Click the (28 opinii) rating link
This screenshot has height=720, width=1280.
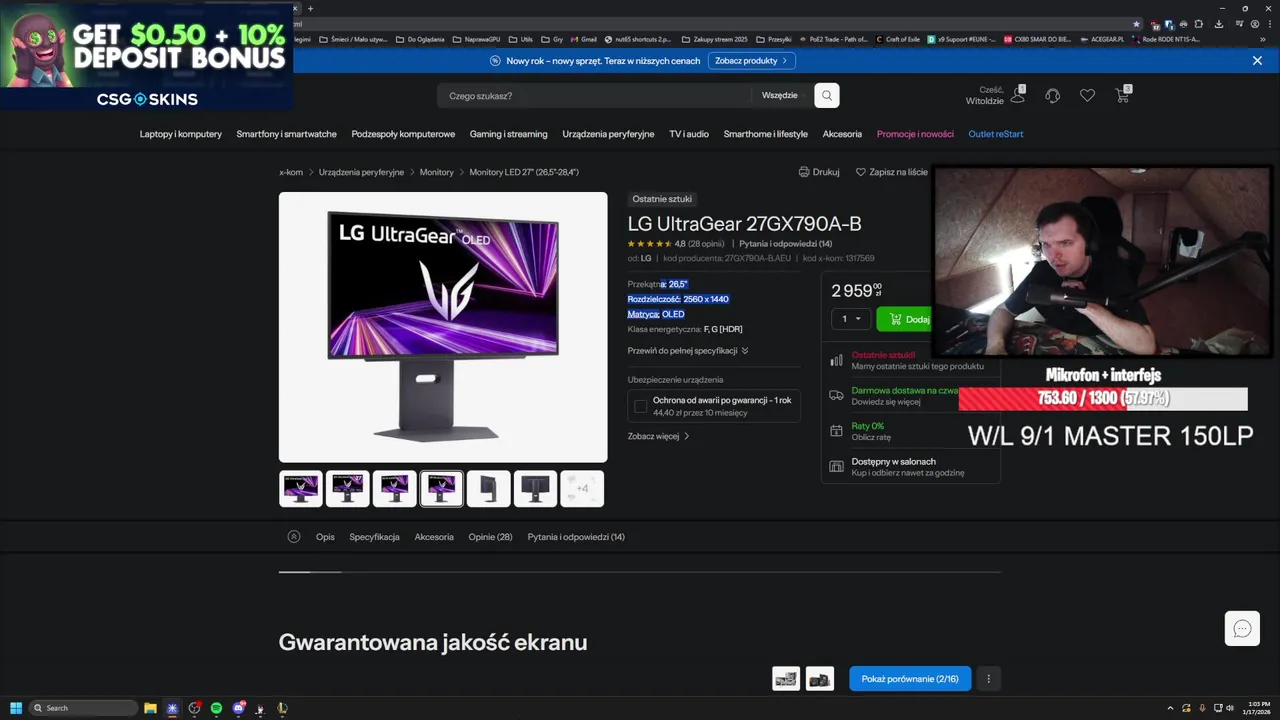coord(706,244)
